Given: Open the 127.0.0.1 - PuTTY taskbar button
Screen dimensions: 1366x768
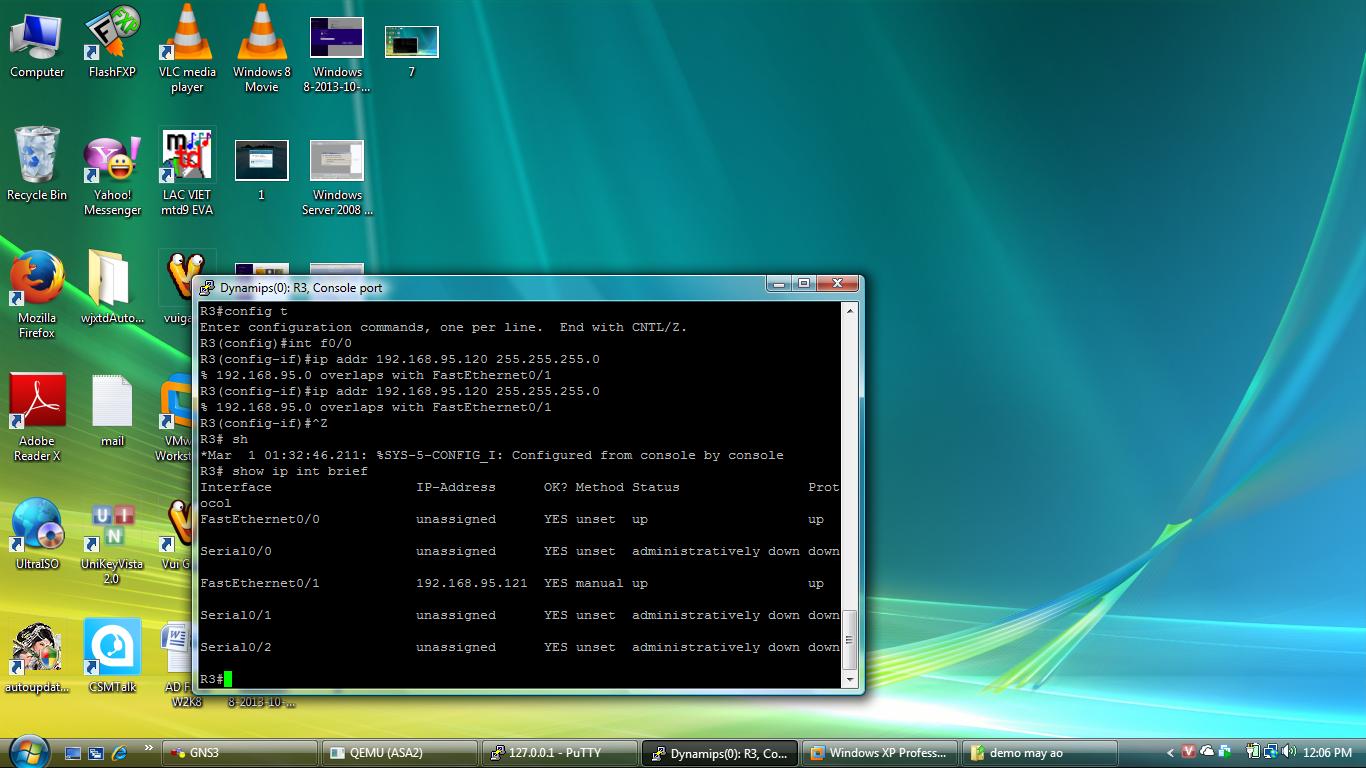Looking at the screenshot, I should (x=559, y=753).
